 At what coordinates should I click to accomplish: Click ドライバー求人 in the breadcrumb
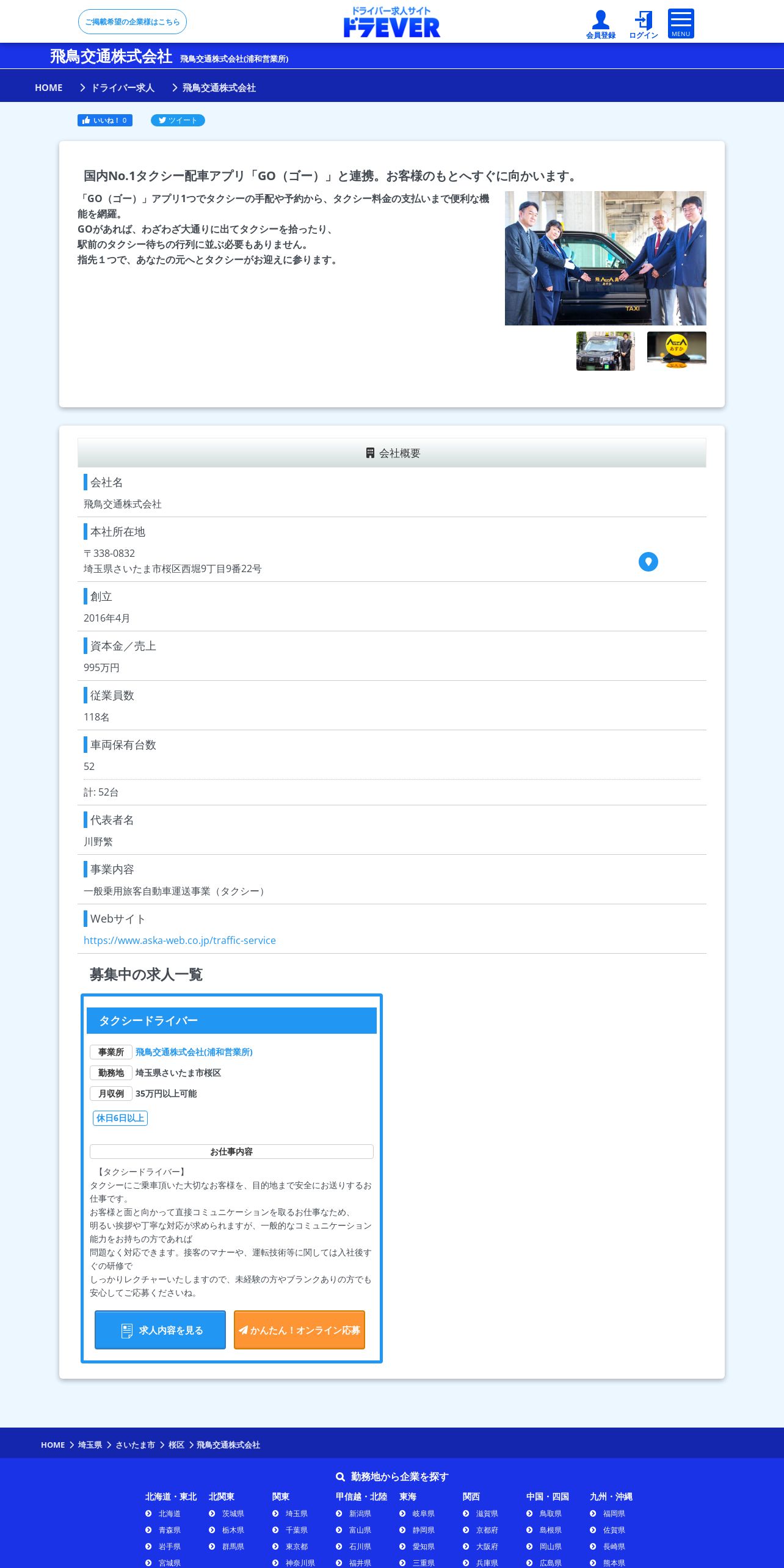coord(123,87)
